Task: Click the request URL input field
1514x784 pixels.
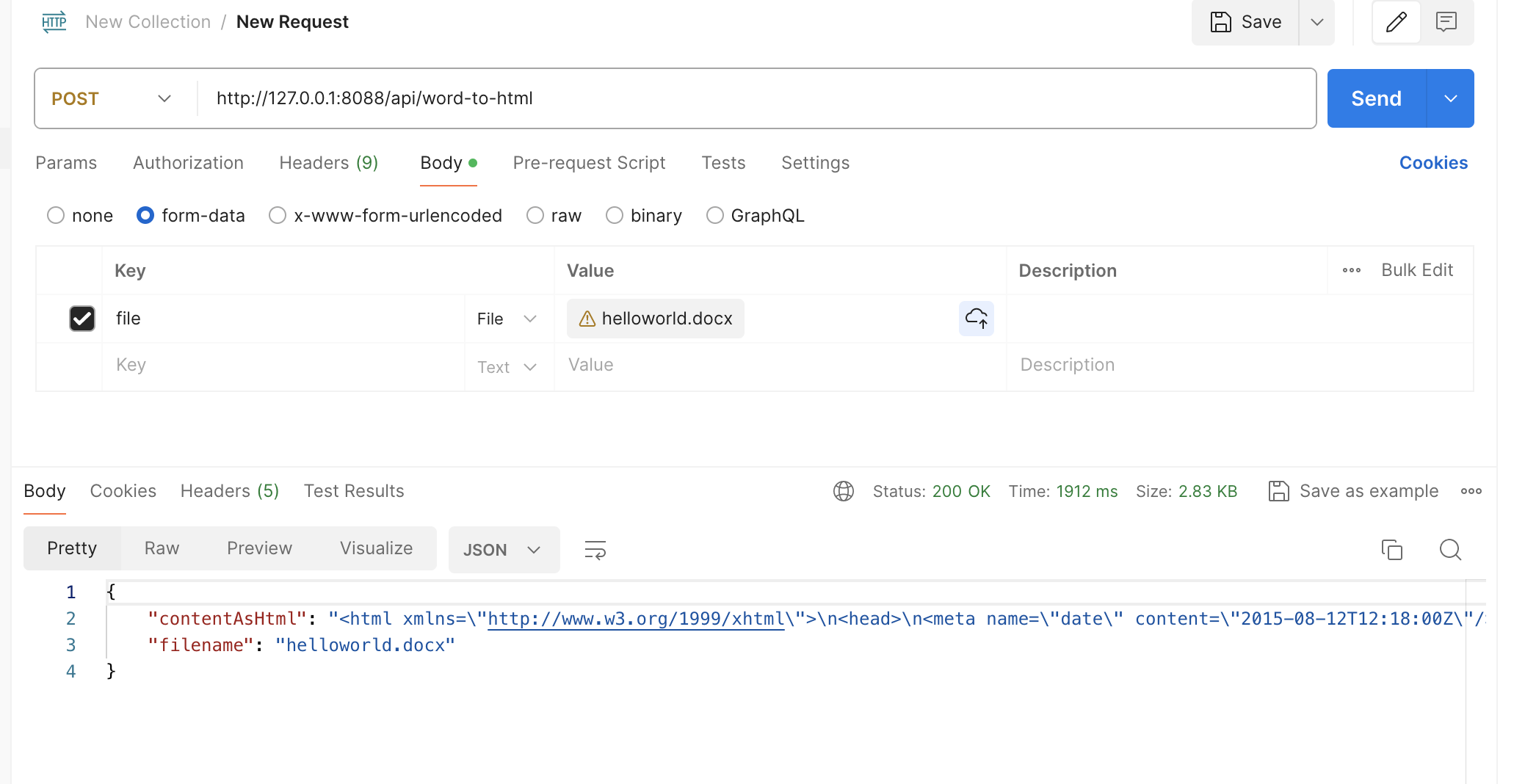Action: (661, 98)
